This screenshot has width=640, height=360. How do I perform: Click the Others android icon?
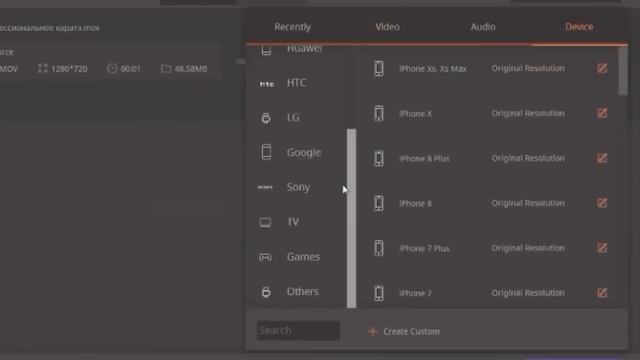[266, 292]
